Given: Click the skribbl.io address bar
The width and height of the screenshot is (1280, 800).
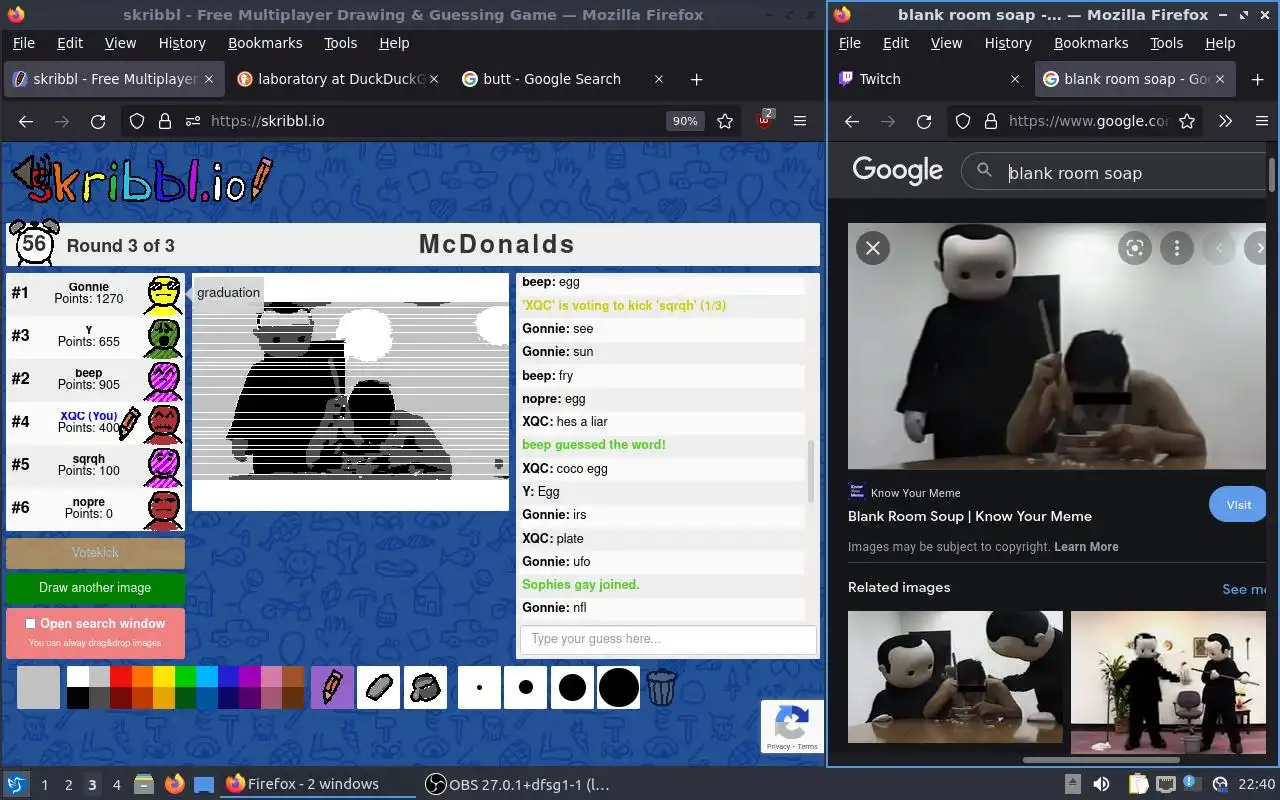Looking at the screenshot, I should tap(430, 121).
